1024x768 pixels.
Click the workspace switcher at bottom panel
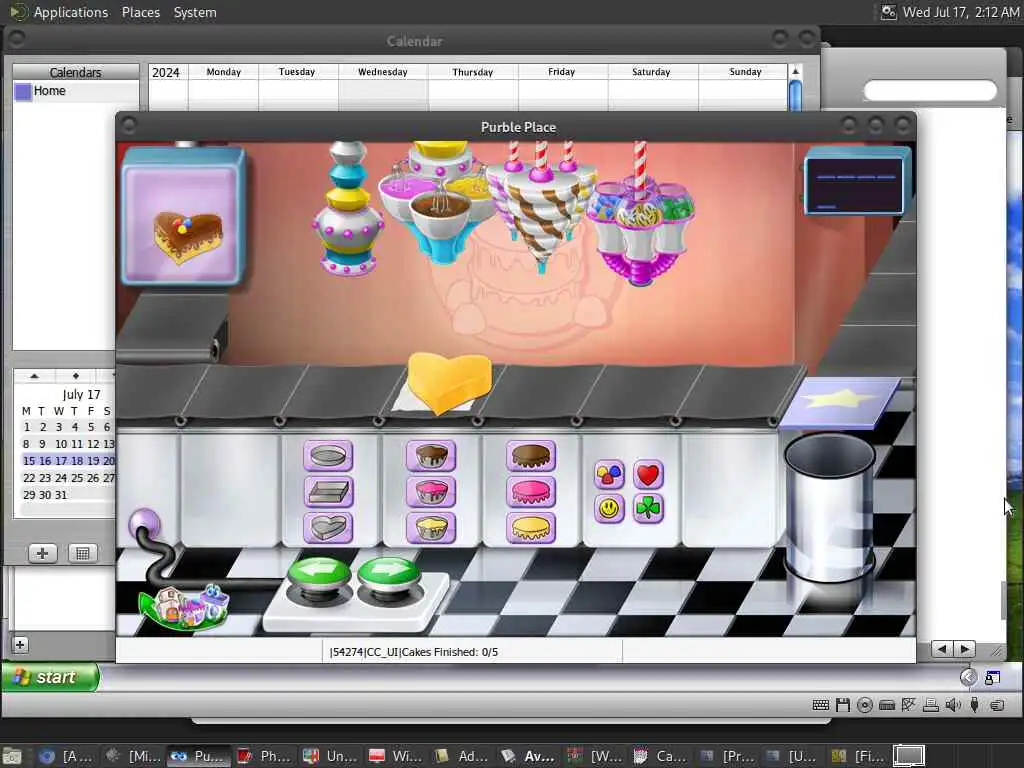pyautogui.click(x=909, y=756)
